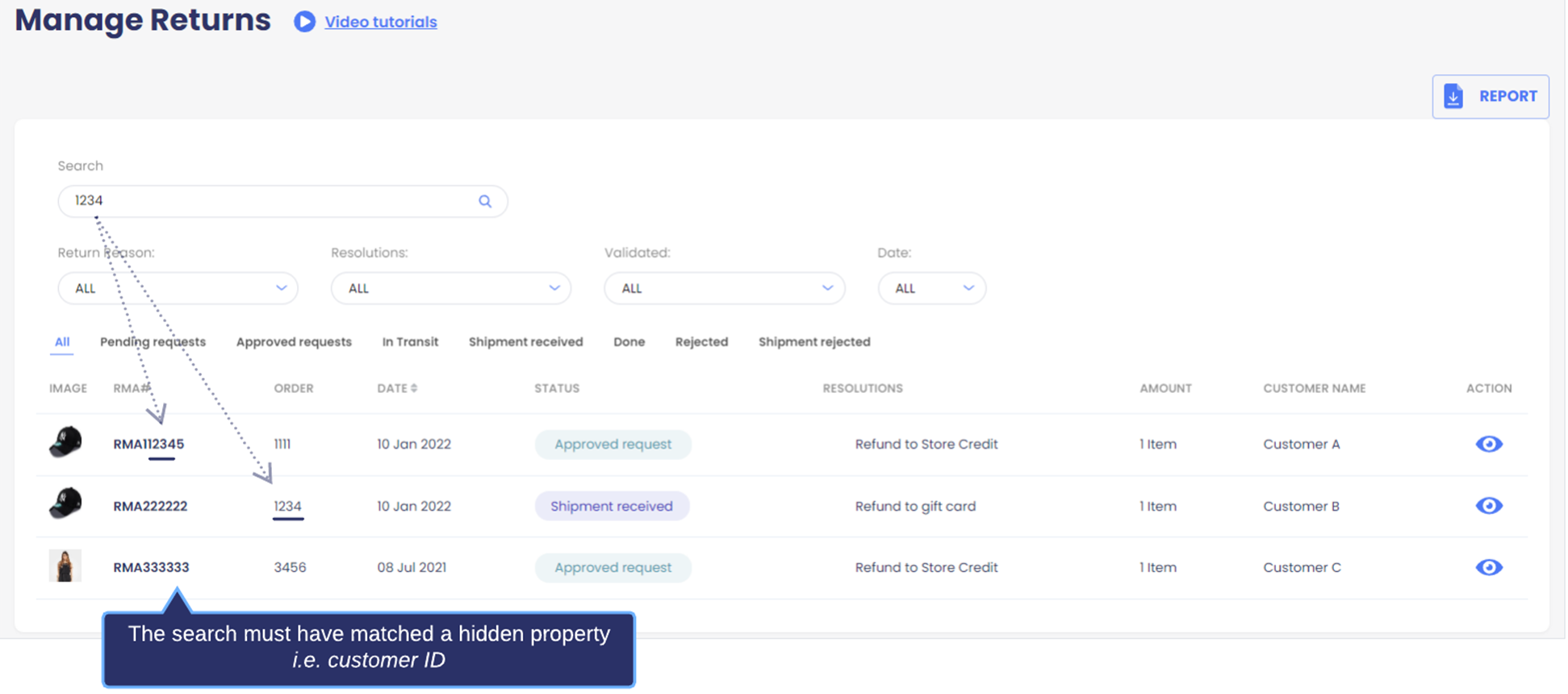
Task: Expand the Return Reason dropdown
Action: (x=178, y=288)
